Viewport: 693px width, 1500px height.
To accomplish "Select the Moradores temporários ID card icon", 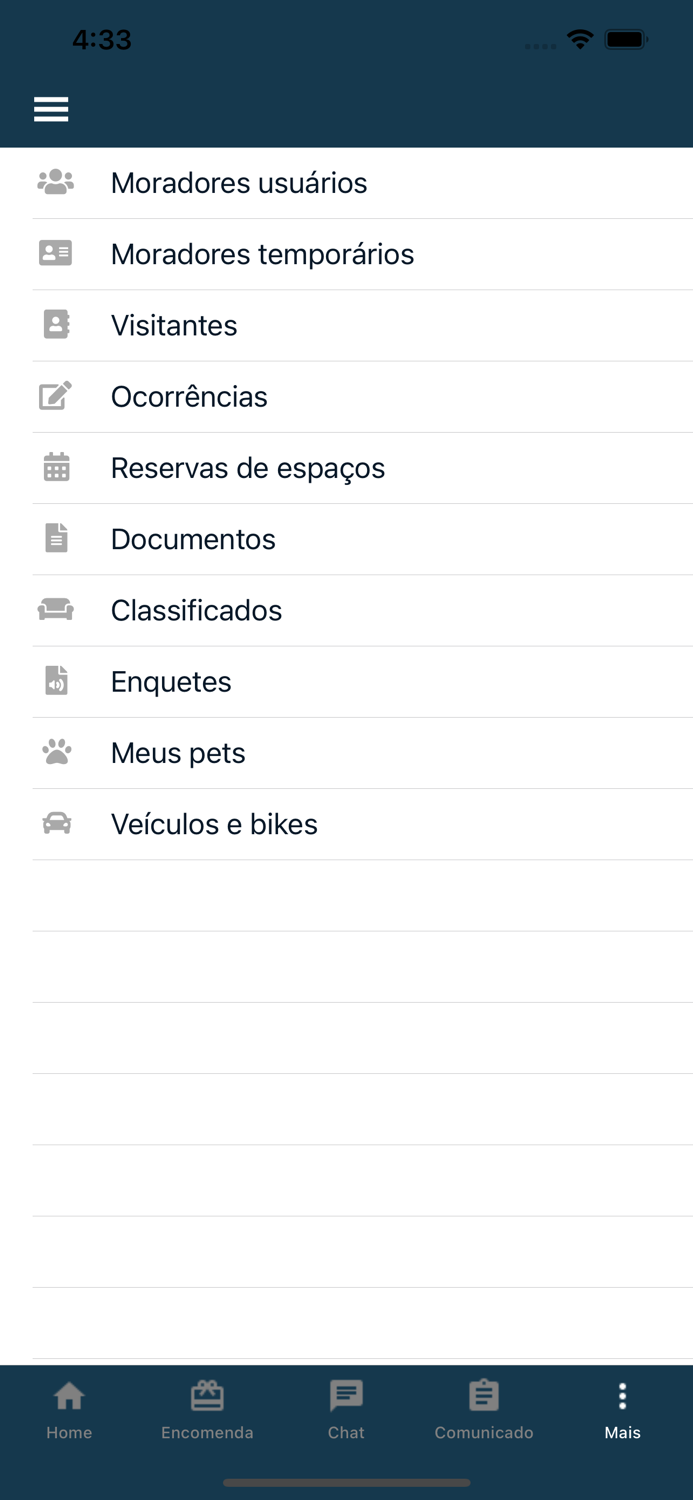I will point(55,254).
